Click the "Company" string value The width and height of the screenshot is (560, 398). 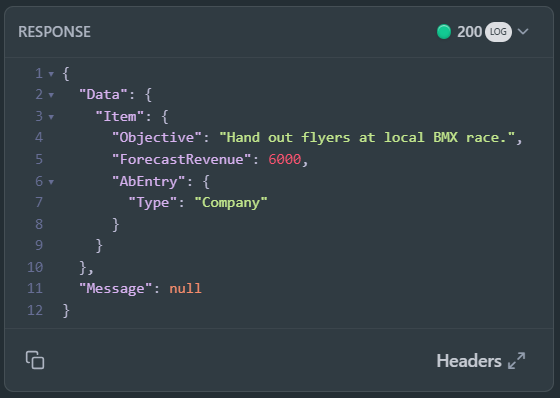tap(231, 203)
